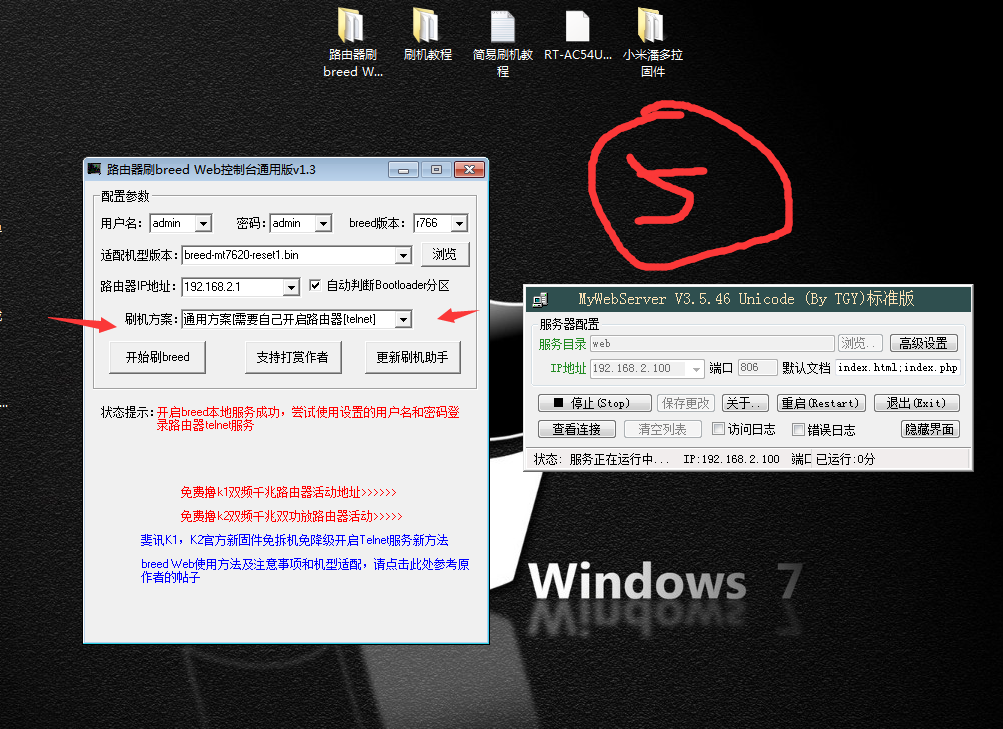Expand the 适配机型版本 dropdown arrow
This screenshot has width=1003, height=729.
(x=403, y=255)
